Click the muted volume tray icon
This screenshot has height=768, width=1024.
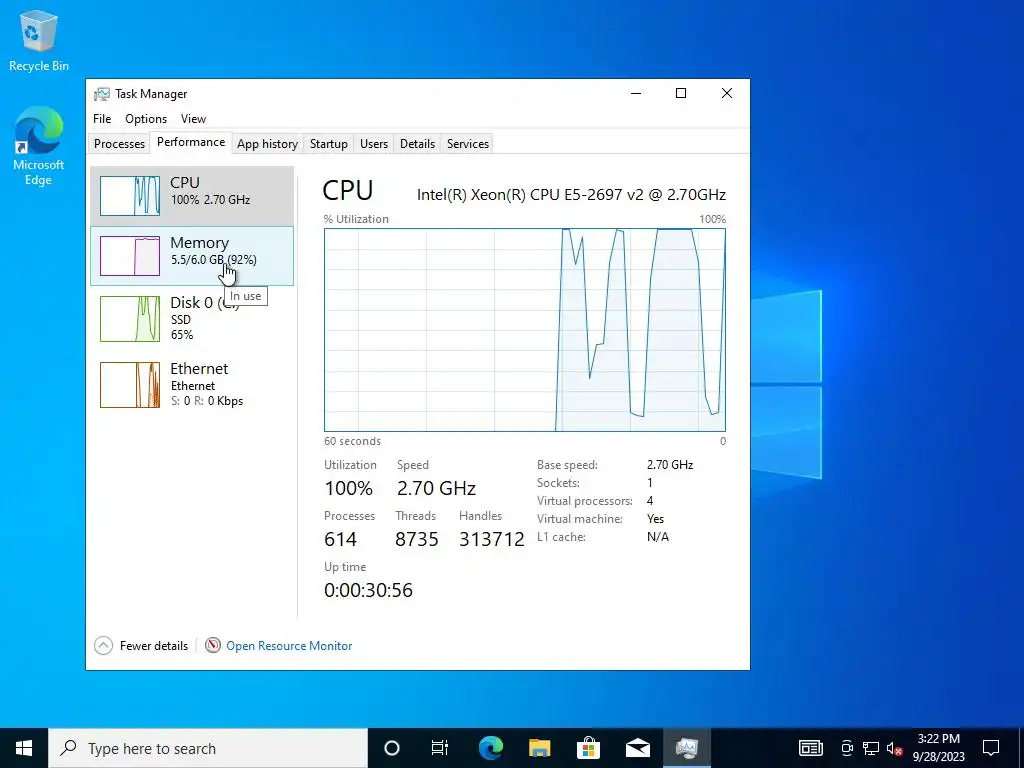coord(895,748)
